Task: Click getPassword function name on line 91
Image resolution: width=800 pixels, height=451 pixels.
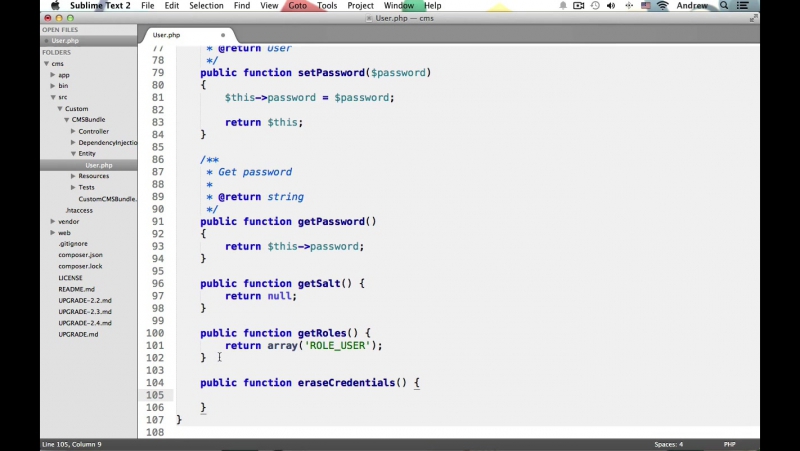Action: (x=331, y=221)
